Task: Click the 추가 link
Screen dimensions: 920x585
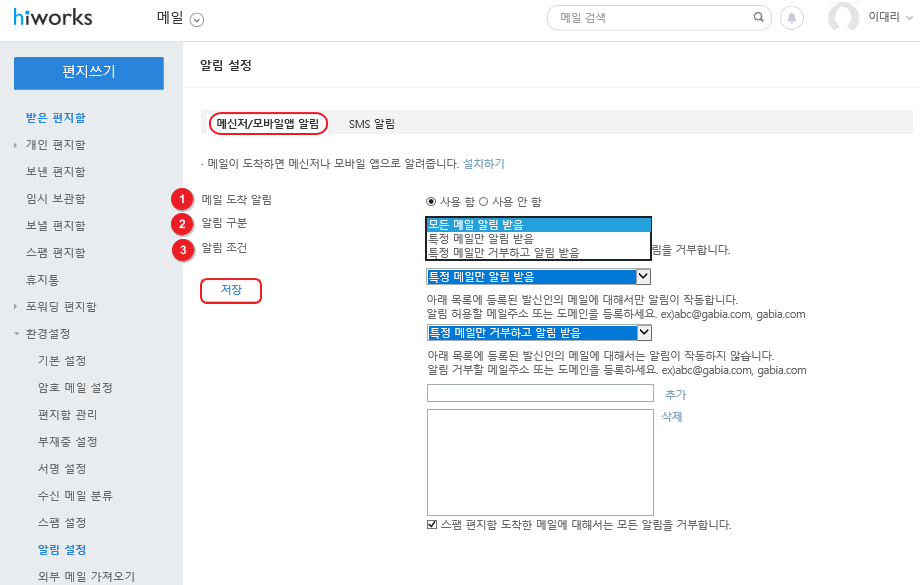Action: tap(675, 395)
